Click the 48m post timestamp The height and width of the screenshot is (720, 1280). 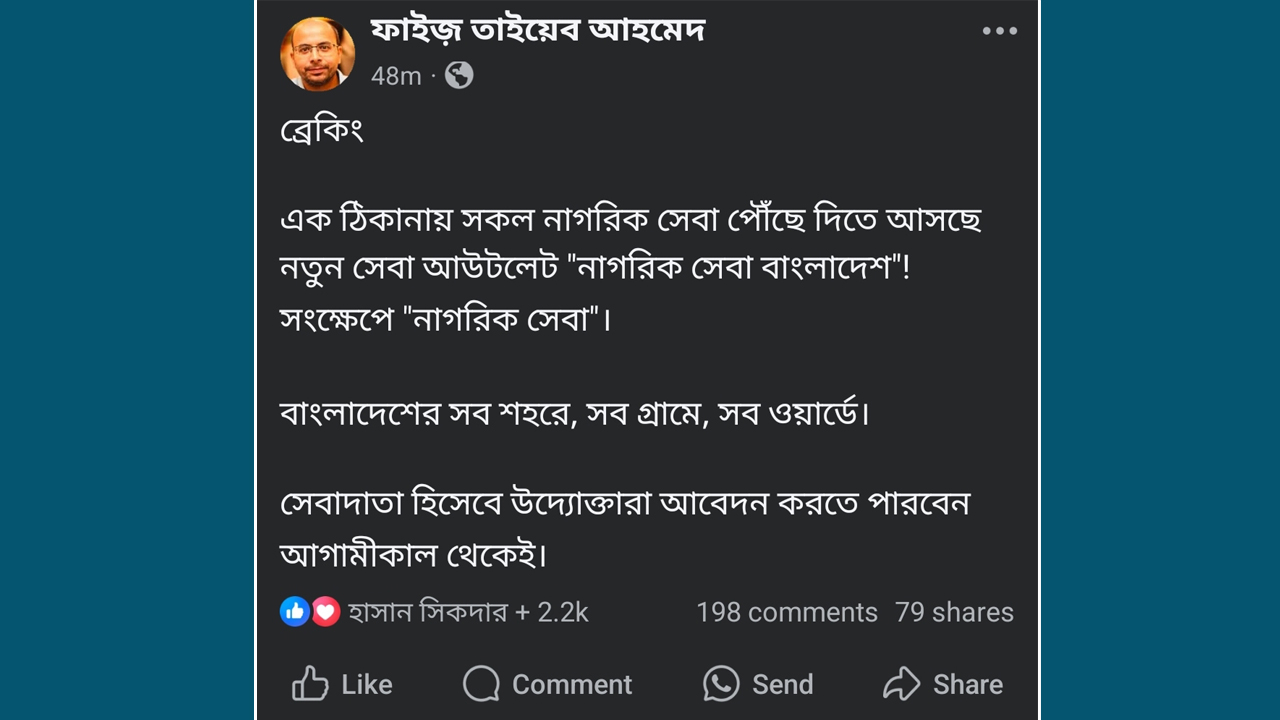click(x=396, y=76)
